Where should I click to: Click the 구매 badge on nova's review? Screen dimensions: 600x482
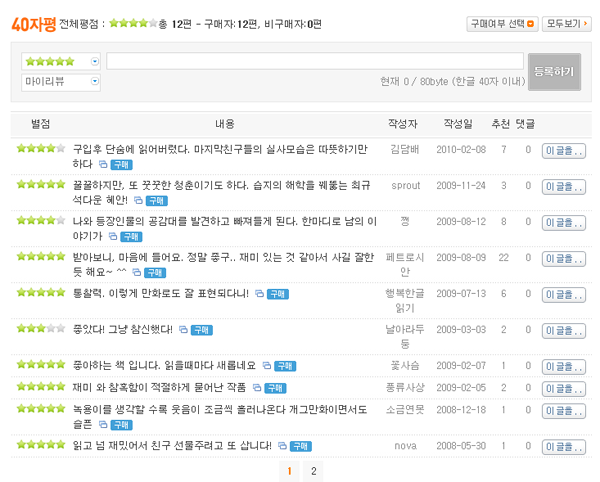pos(301,446)
